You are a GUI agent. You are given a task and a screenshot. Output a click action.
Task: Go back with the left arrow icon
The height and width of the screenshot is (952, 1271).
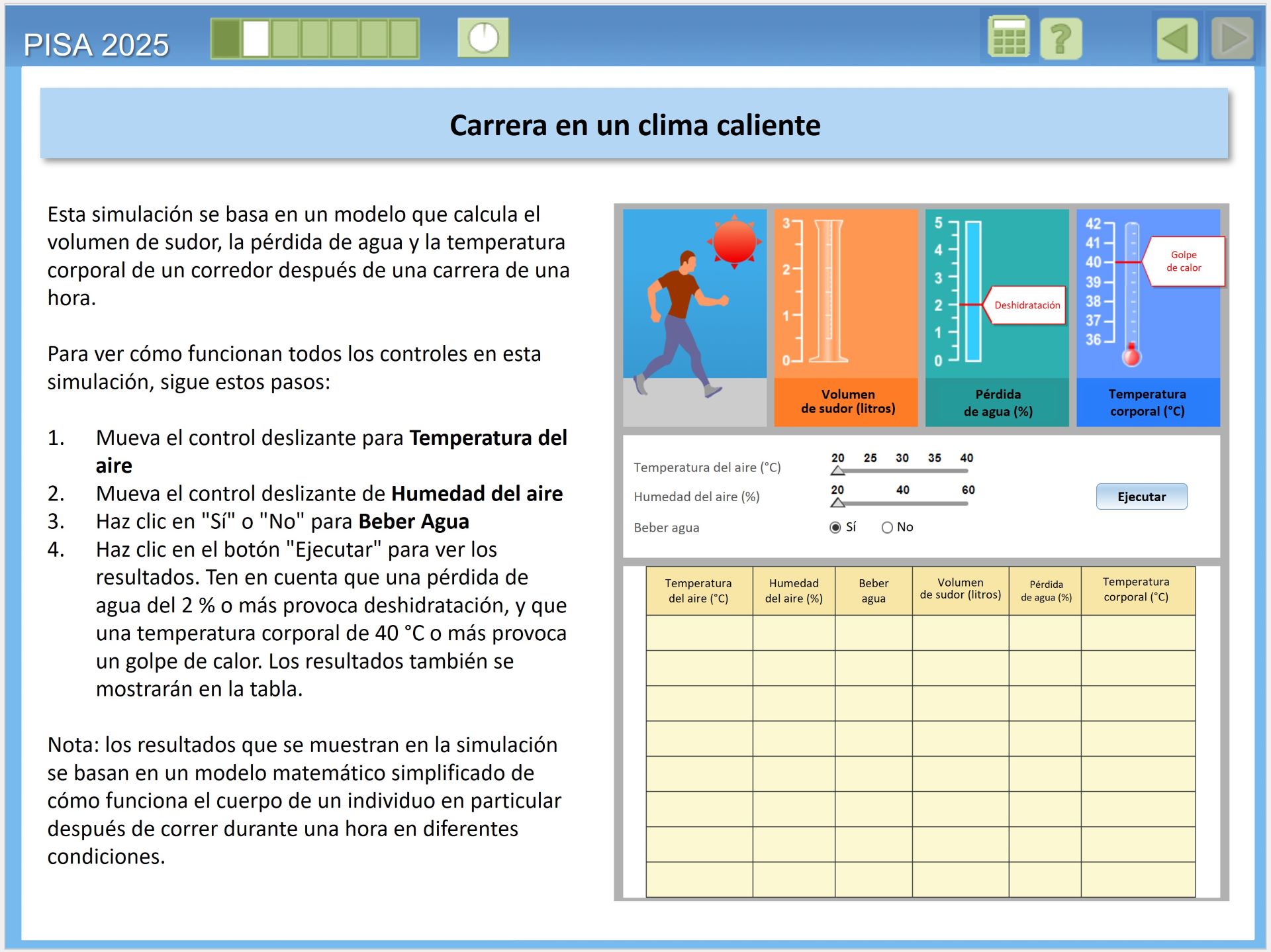pos(1177,38)
